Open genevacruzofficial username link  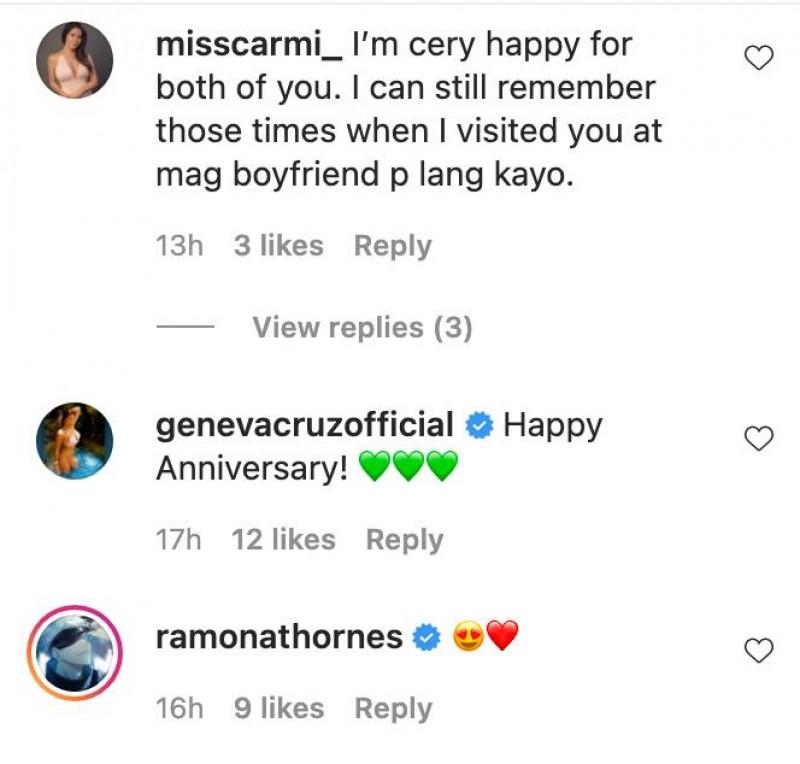point(305,425)
